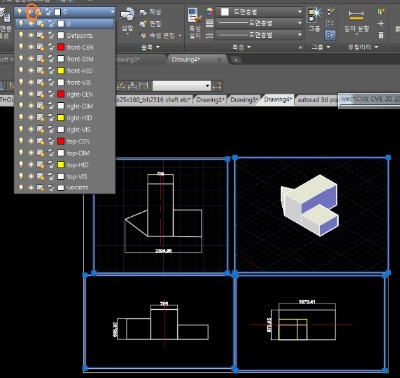Turn off the Defpoints layer with its lightbulb
Viewport: 400px width, 378px height.
click(21, 35)
